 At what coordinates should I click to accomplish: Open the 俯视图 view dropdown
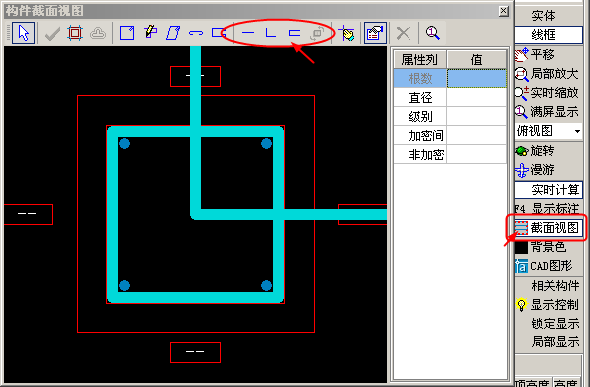coord(549,131)
